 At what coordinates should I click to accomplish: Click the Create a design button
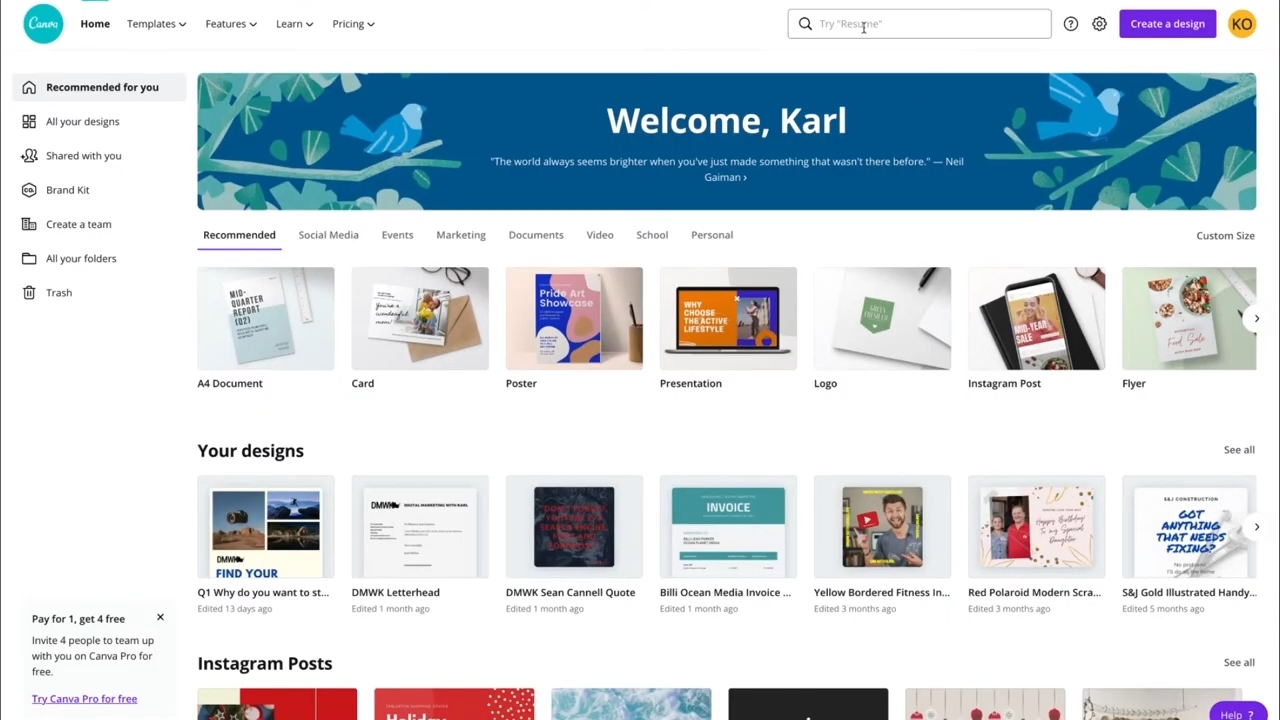pyautogui.click(x=1167, y=24)
